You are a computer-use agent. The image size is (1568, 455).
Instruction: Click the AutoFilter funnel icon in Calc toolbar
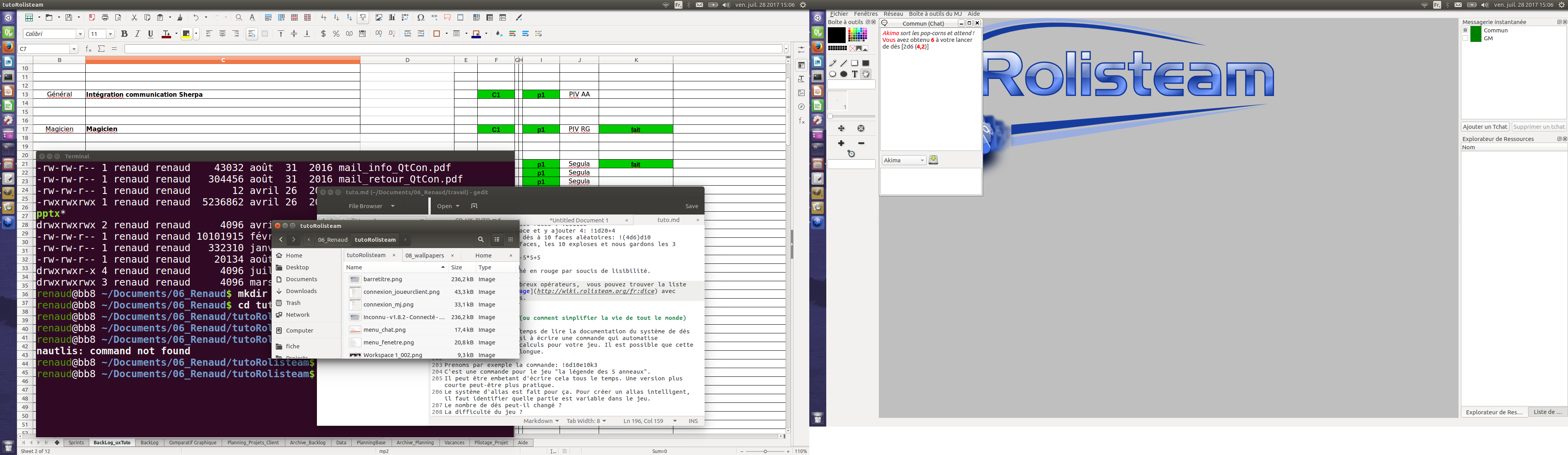point(363,18)
